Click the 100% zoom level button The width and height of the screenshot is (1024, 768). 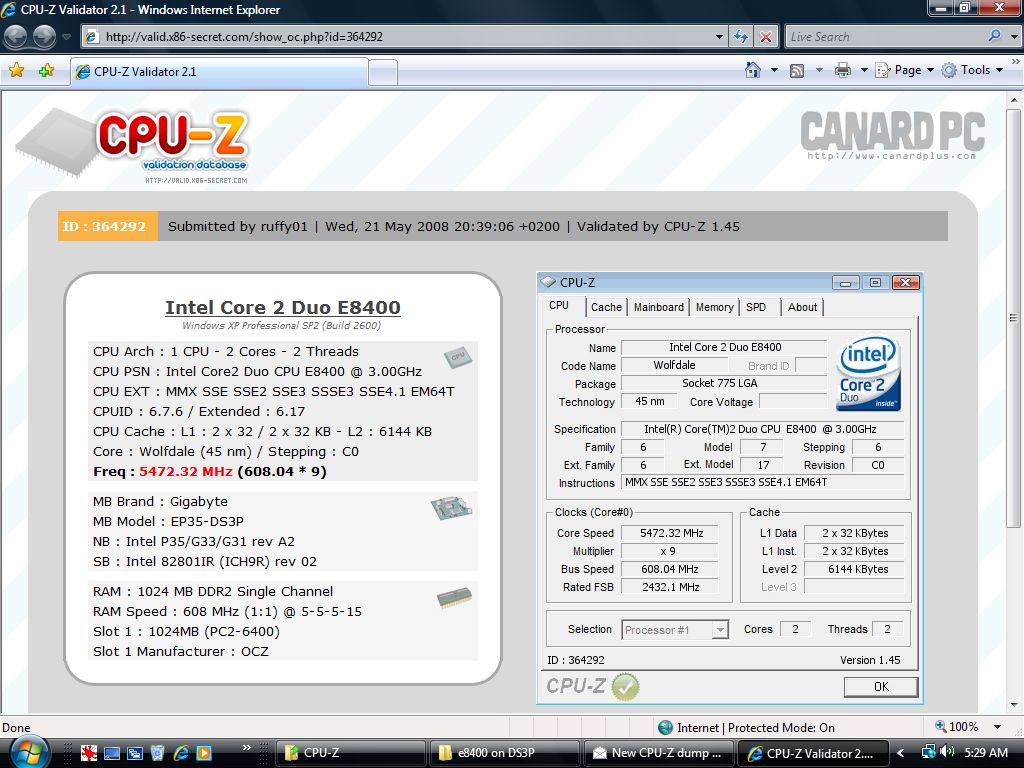(957, 726)
